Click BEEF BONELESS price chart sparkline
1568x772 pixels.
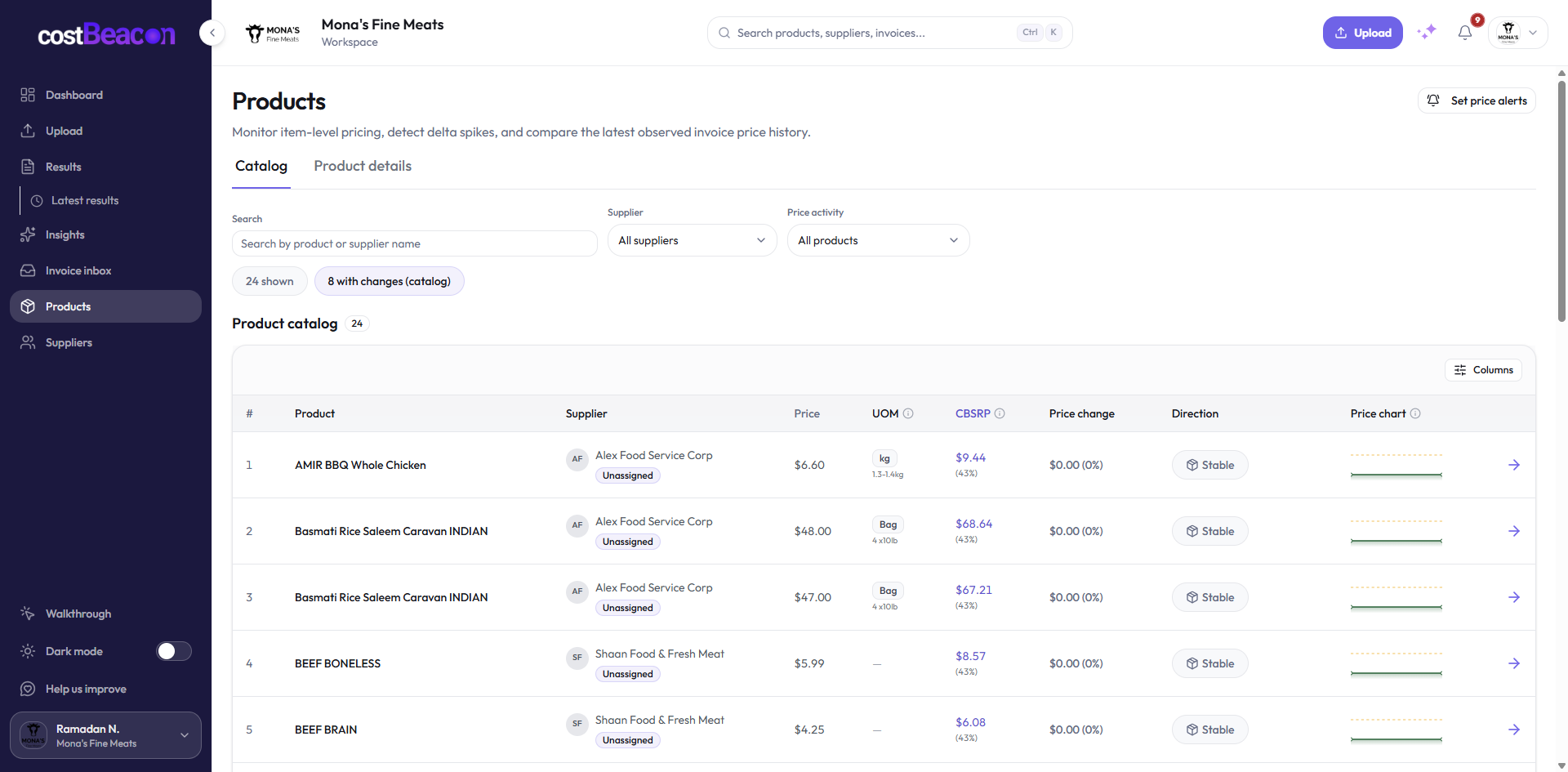point(1396,664)
